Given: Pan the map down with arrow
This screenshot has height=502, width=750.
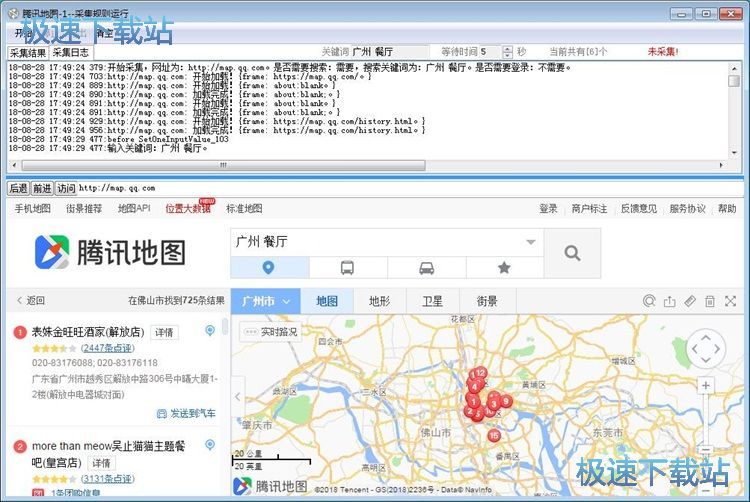Looking at the screenshot, I should [x=706, y=360].
